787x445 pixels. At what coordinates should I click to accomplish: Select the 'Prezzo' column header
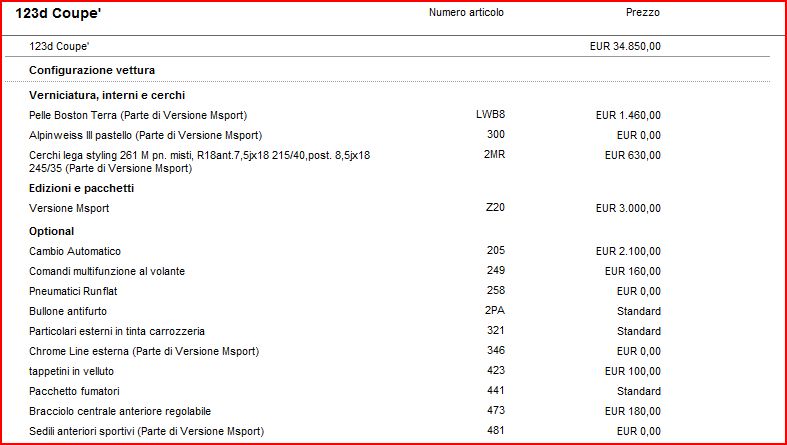(642, 13)
